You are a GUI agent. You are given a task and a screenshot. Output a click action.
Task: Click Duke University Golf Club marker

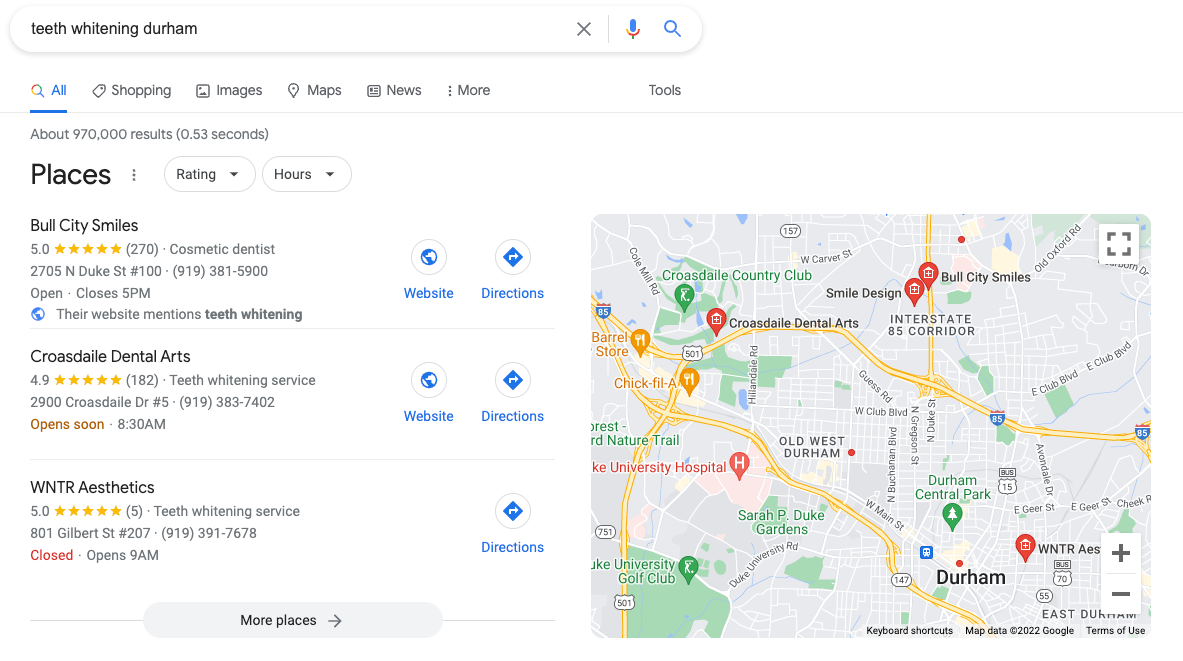(x=687, y=569)
